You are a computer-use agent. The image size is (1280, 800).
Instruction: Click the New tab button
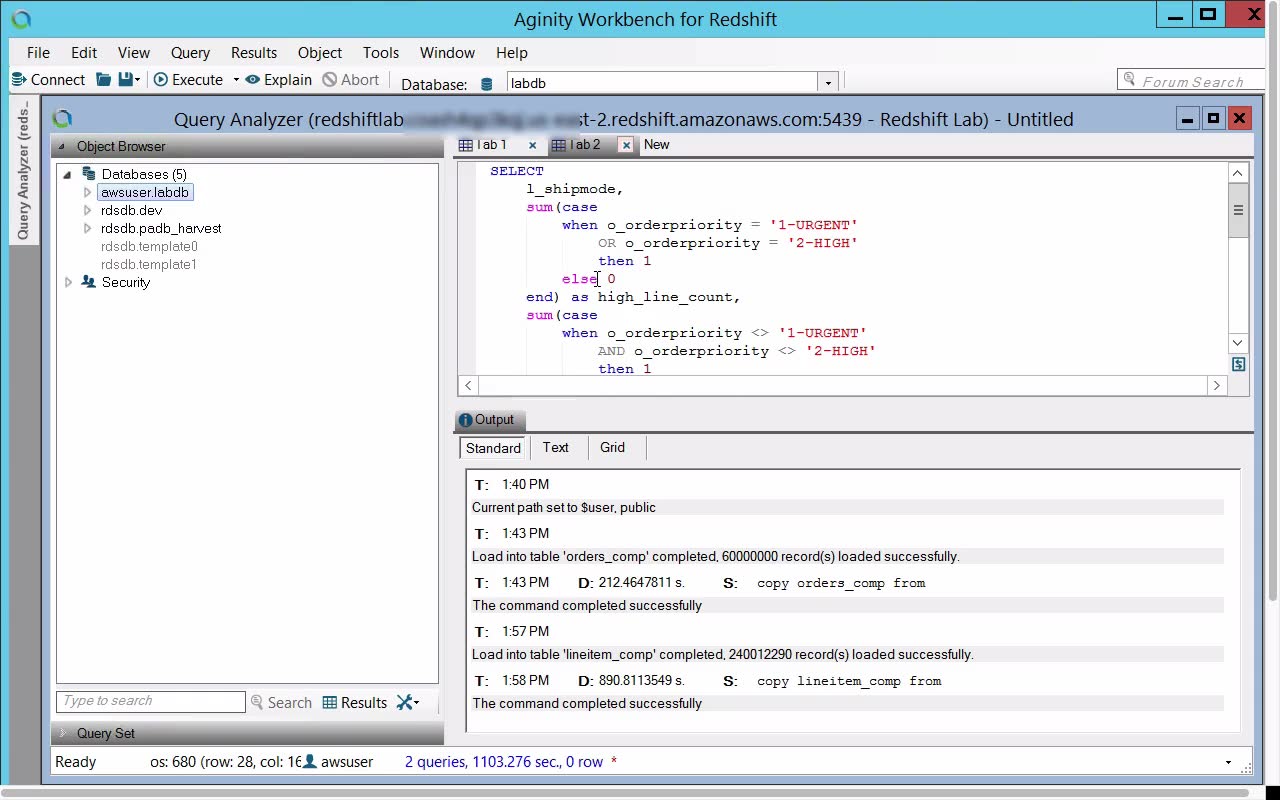click(656, 145)
